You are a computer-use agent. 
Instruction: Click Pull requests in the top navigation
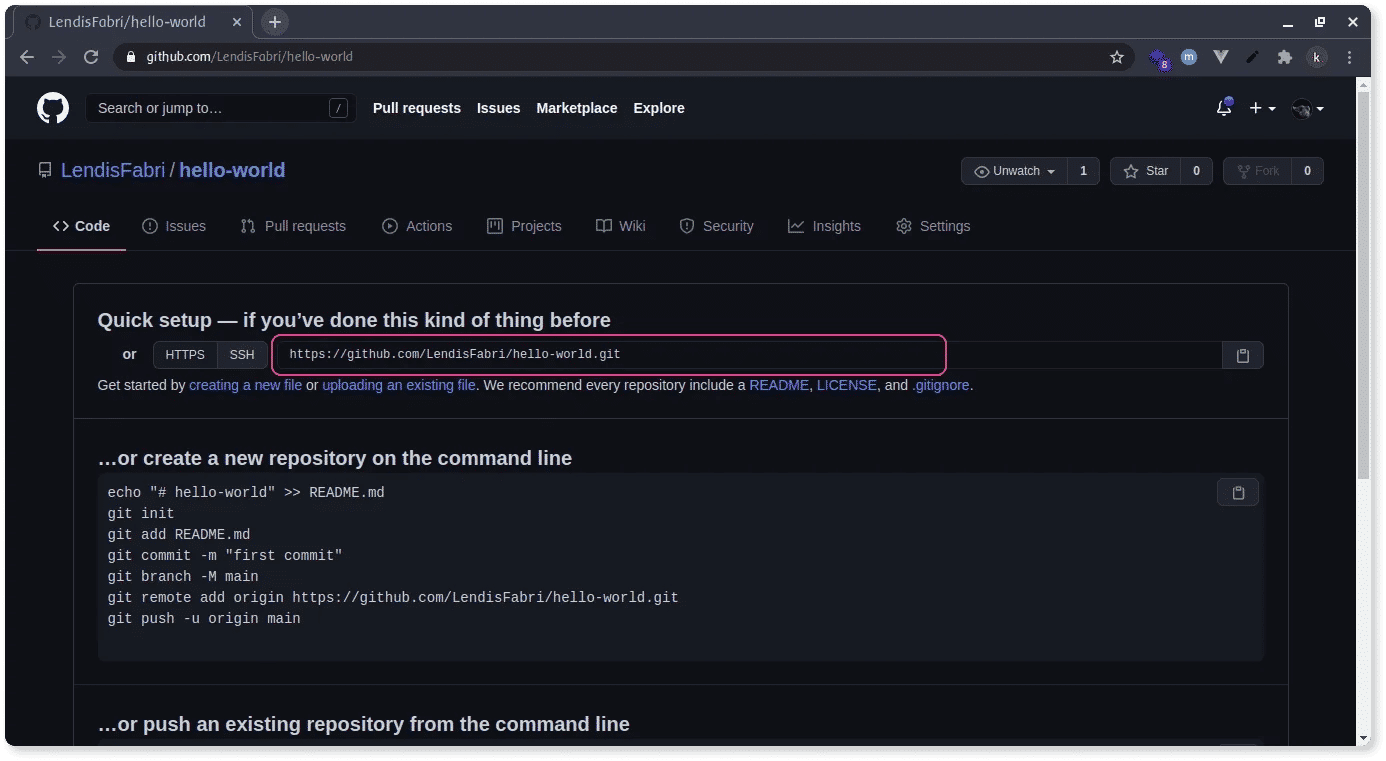pyautogui.click(x=417, y=108)
